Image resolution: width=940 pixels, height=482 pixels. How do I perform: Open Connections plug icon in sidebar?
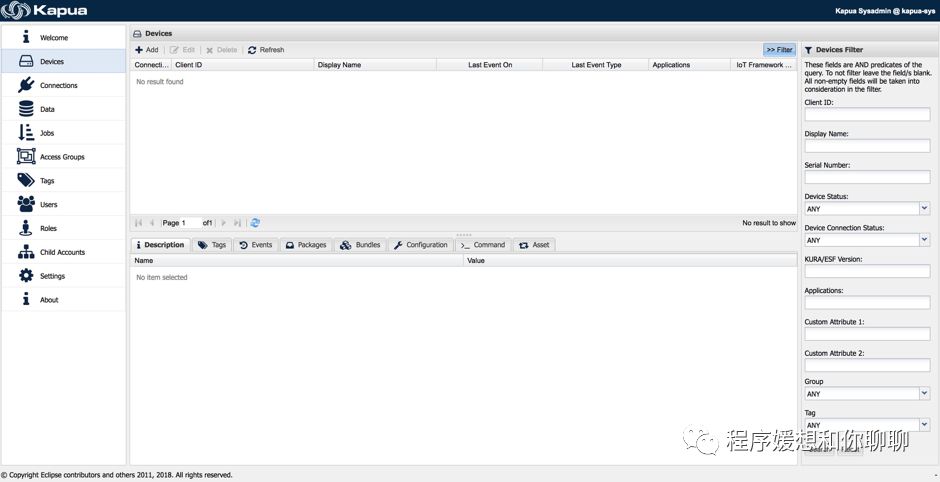pos(26,85)
